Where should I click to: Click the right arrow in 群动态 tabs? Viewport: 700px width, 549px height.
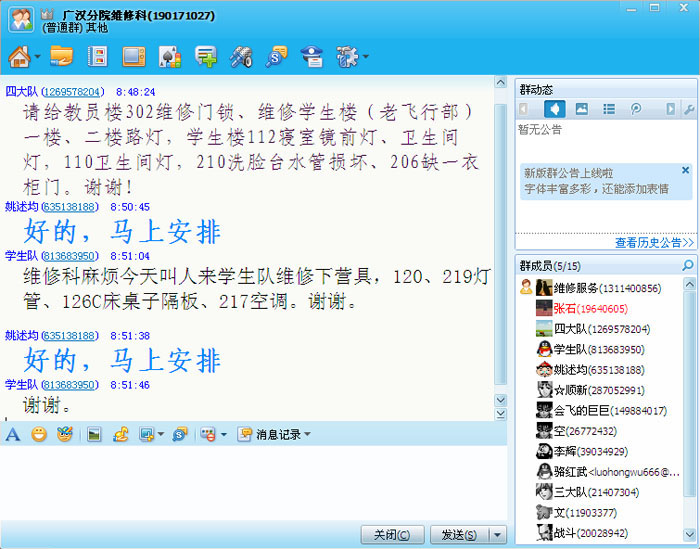(x=670, y=108)
